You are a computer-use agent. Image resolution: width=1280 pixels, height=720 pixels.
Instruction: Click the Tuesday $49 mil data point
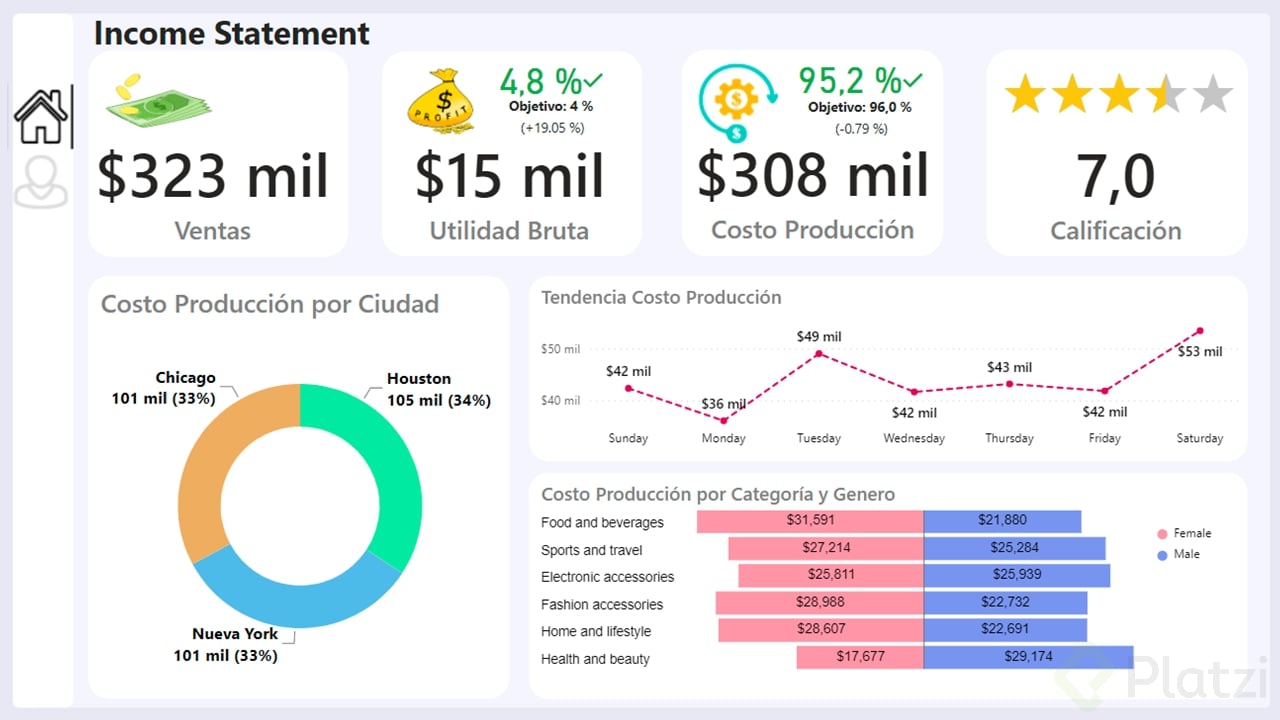[x=819, y=352]
